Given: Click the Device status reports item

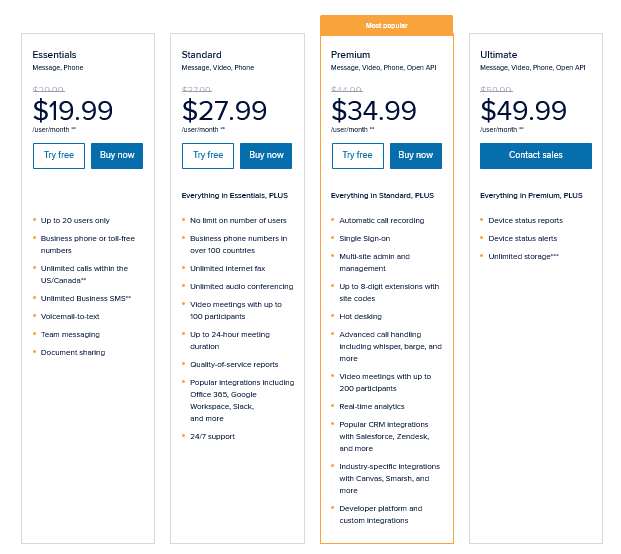Looking at the screenshot, I should (526, 220).
